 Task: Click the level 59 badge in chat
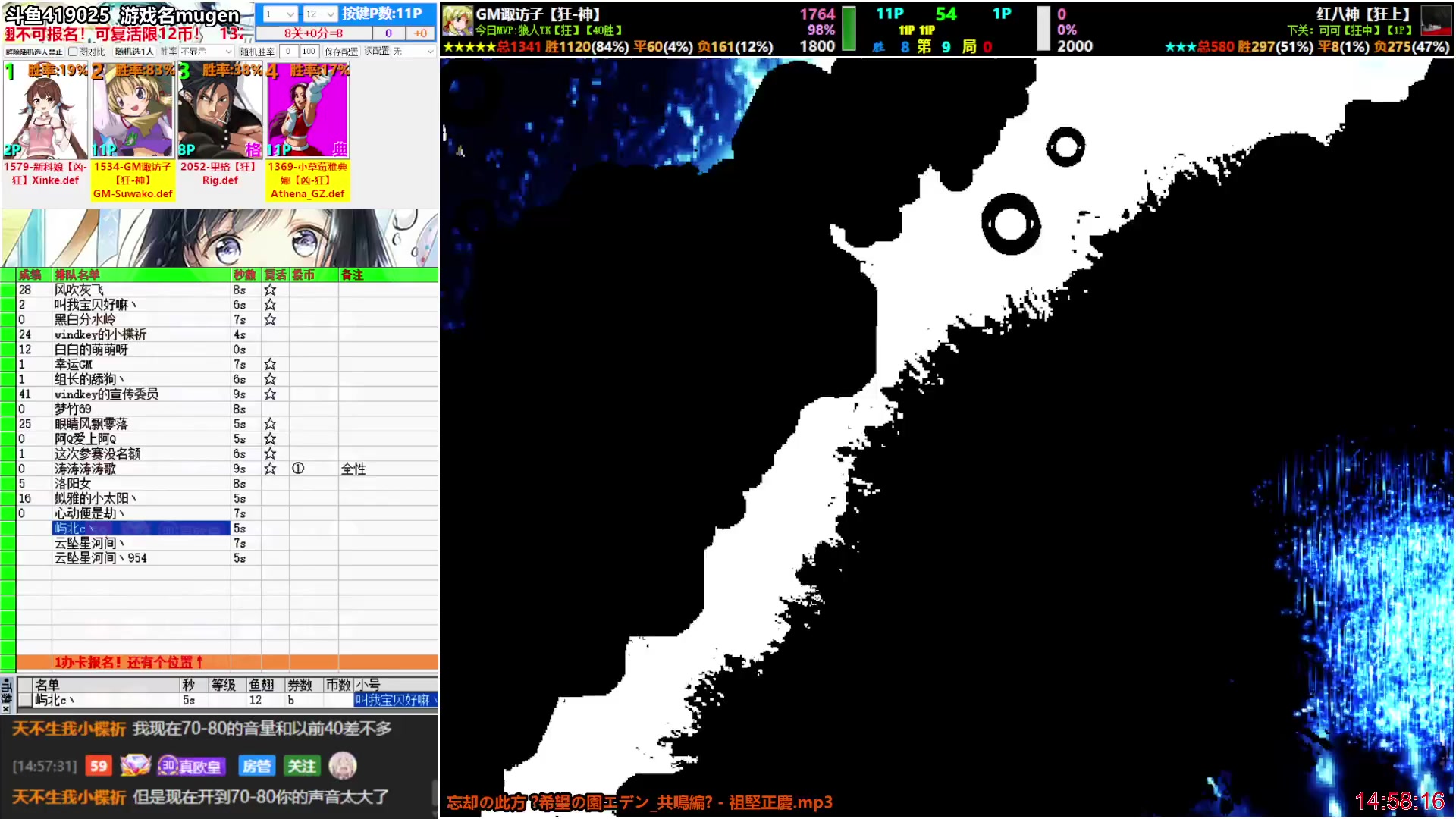[99, 766]
